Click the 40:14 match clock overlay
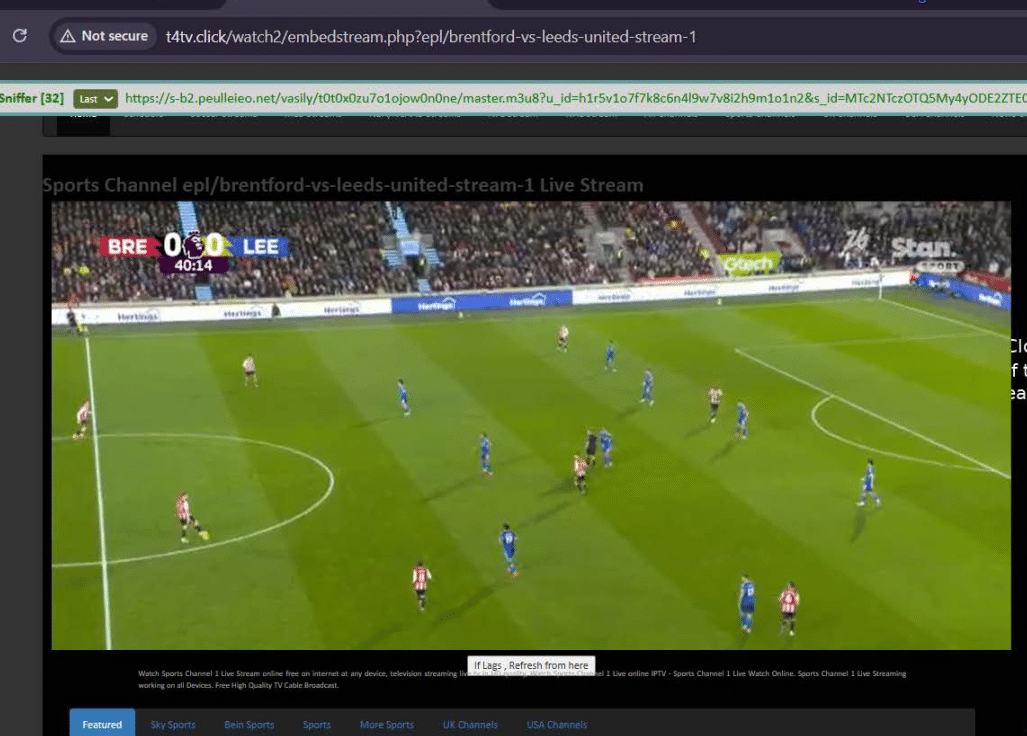1027x736 pixels. [193, 266]
